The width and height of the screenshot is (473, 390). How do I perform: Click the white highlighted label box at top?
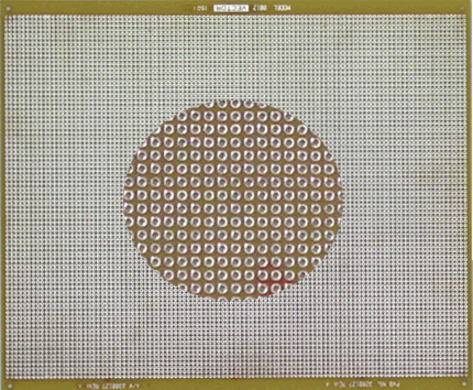(x=230, y=8)
